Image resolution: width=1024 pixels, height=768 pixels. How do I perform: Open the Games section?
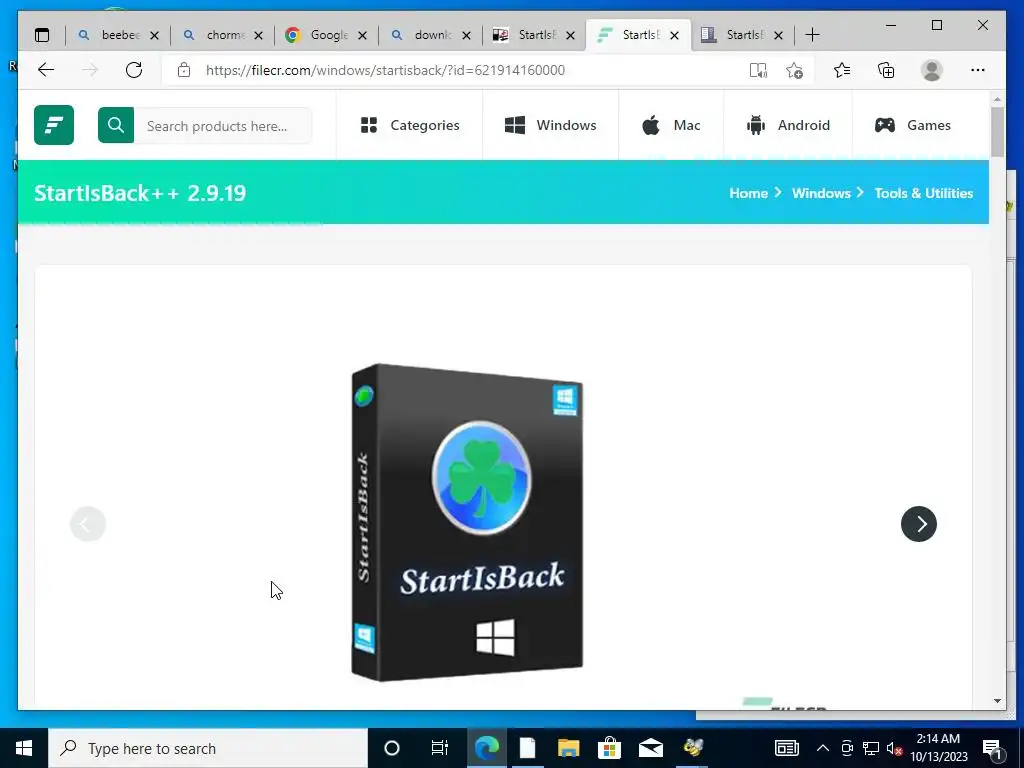coord(913,125)
